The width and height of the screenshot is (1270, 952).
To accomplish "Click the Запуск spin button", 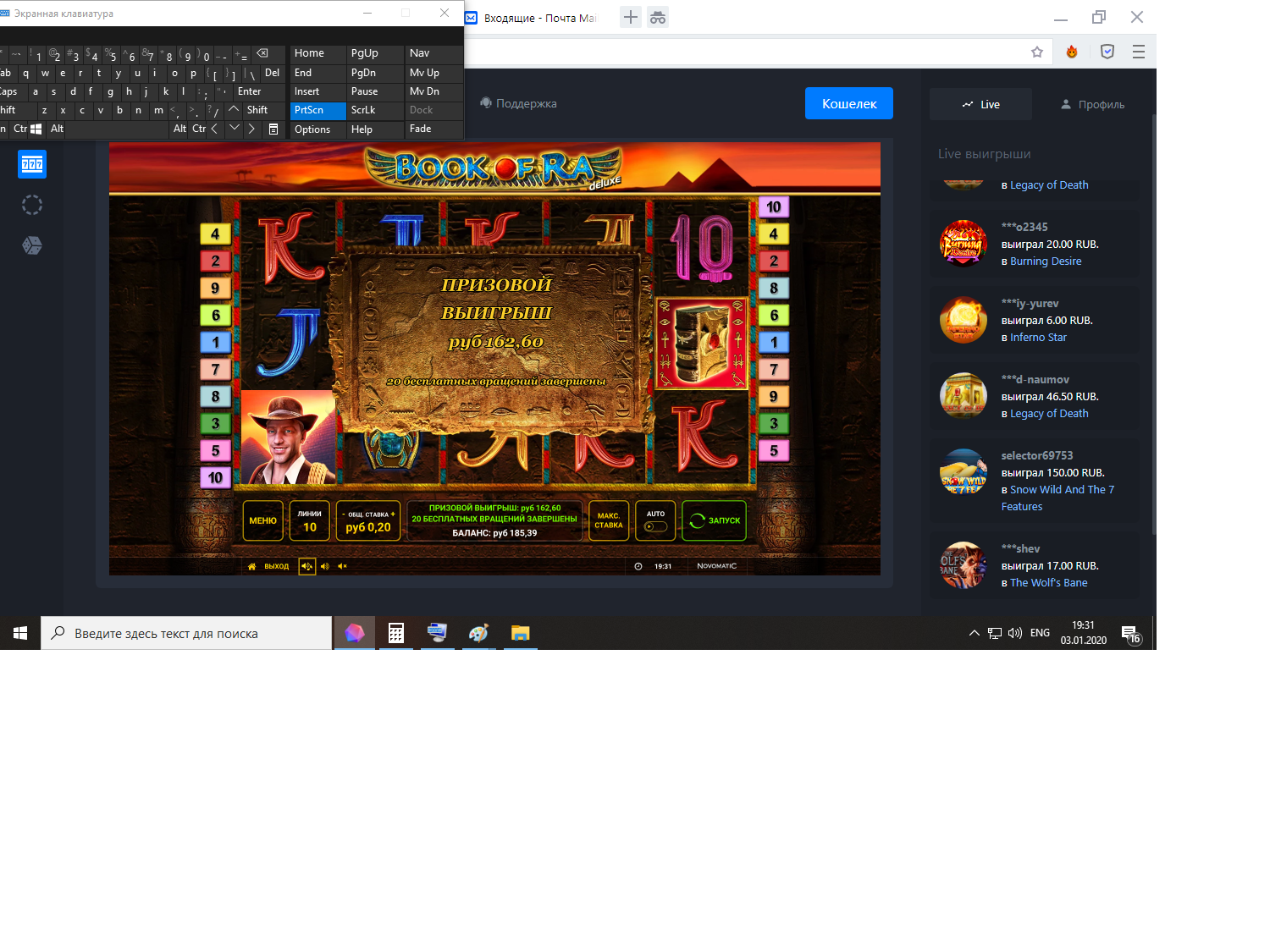I will [x=715, y=520].
